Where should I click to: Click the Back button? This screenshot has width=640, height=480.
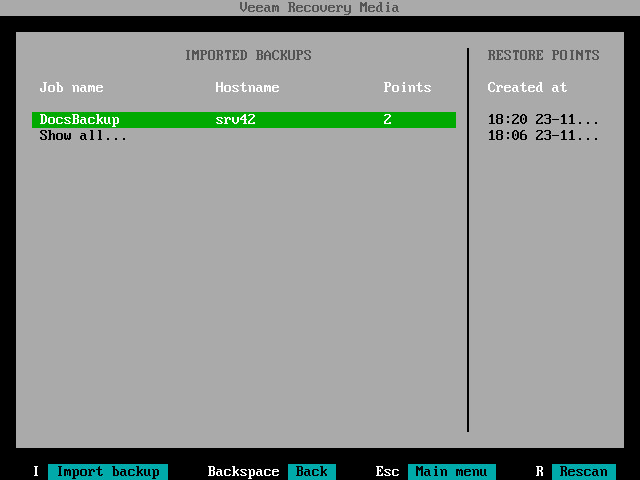(312, 471)
